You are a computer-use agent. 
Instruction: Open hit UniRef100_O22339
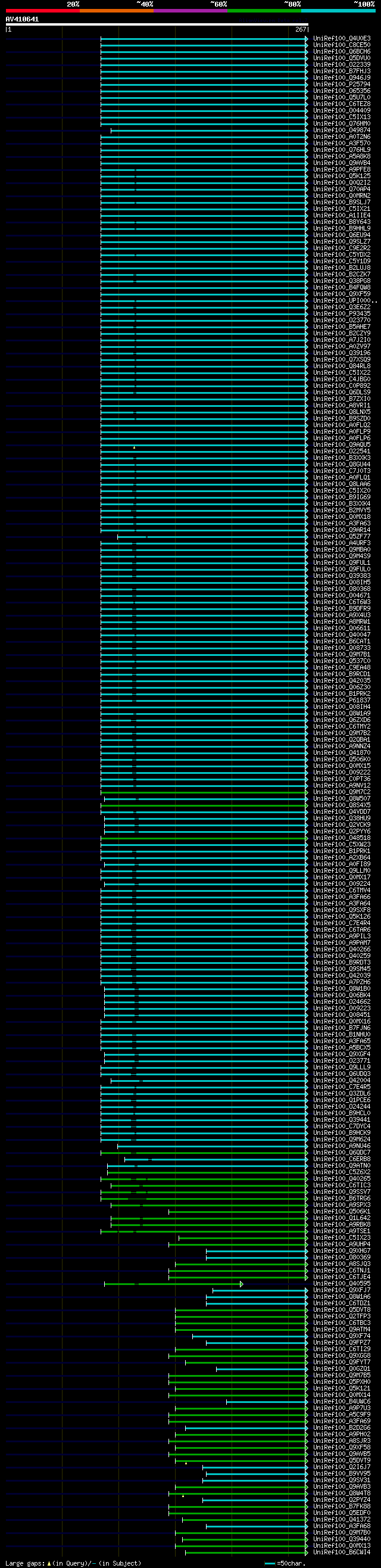342,64
